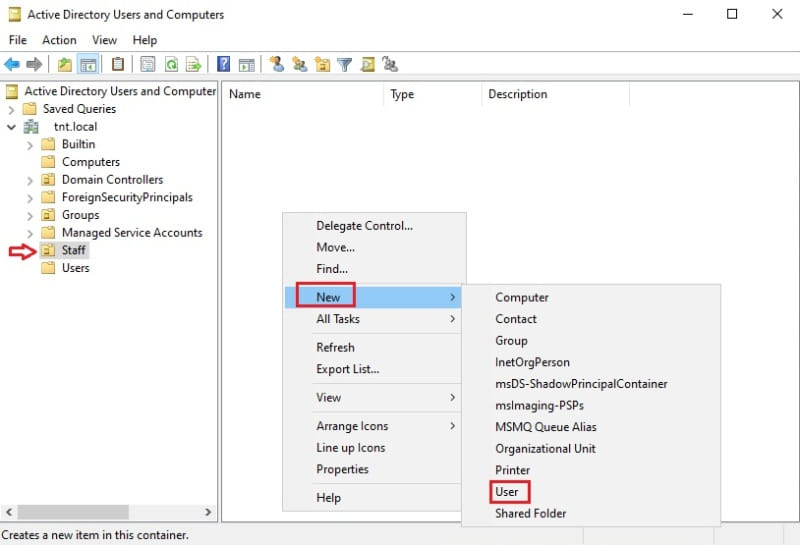Open the File menu
The image size is (800, 545).
[x=18, y=40]
